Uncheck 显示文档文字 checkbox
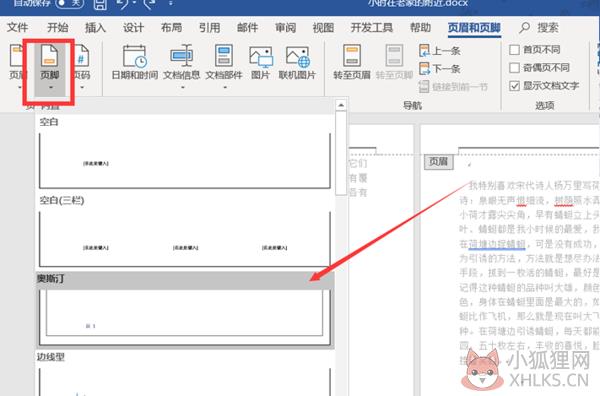Image resolution: width=600 pixels, height=396 pixels. (x=514, y=86)
